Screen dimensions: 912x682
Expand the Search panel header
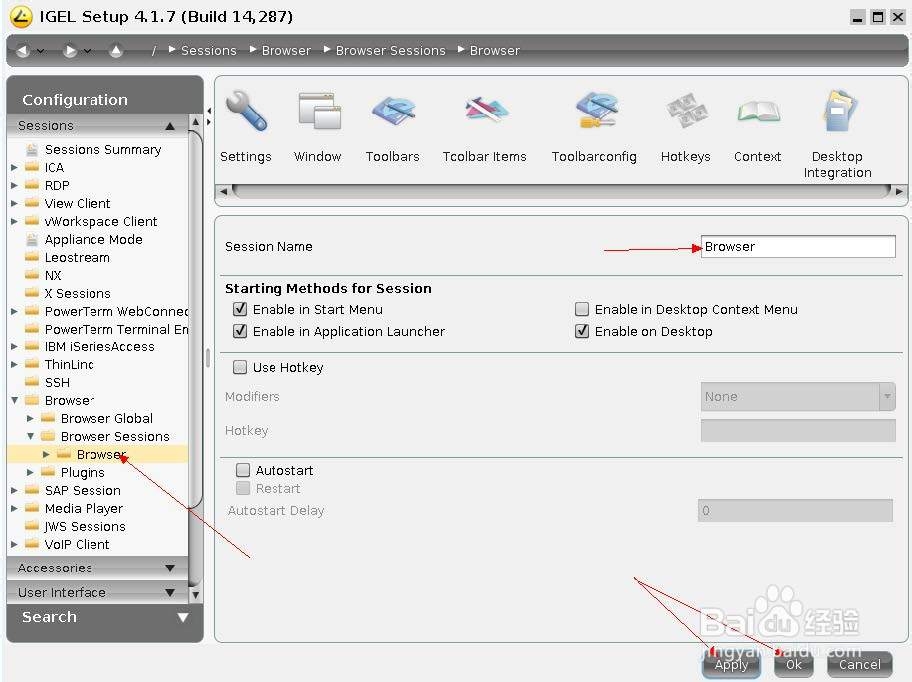pos(105,617)
